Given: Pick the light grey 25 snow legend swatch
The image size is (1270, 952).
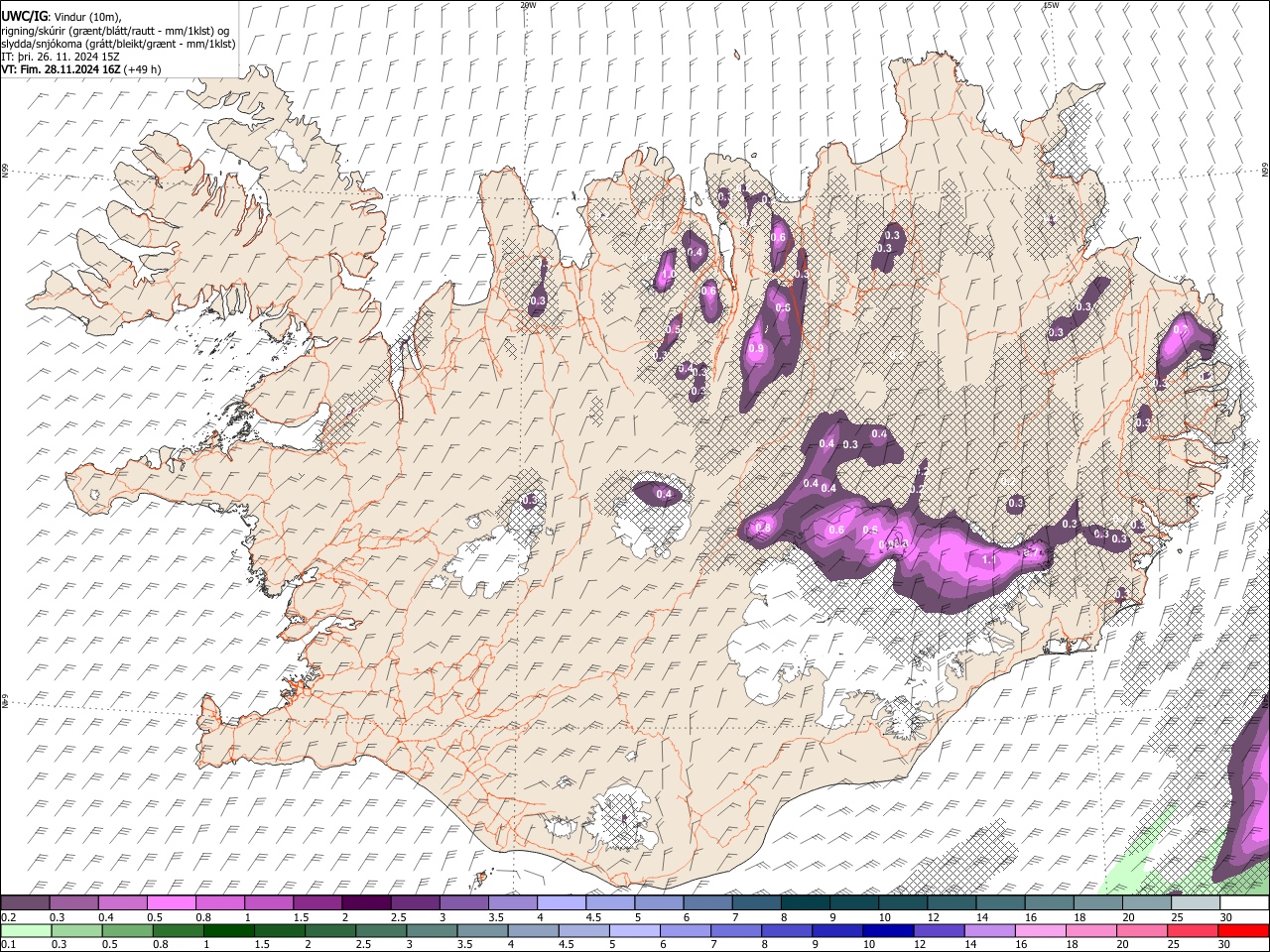Looking at the screenshot, I should pos(1196,903).
